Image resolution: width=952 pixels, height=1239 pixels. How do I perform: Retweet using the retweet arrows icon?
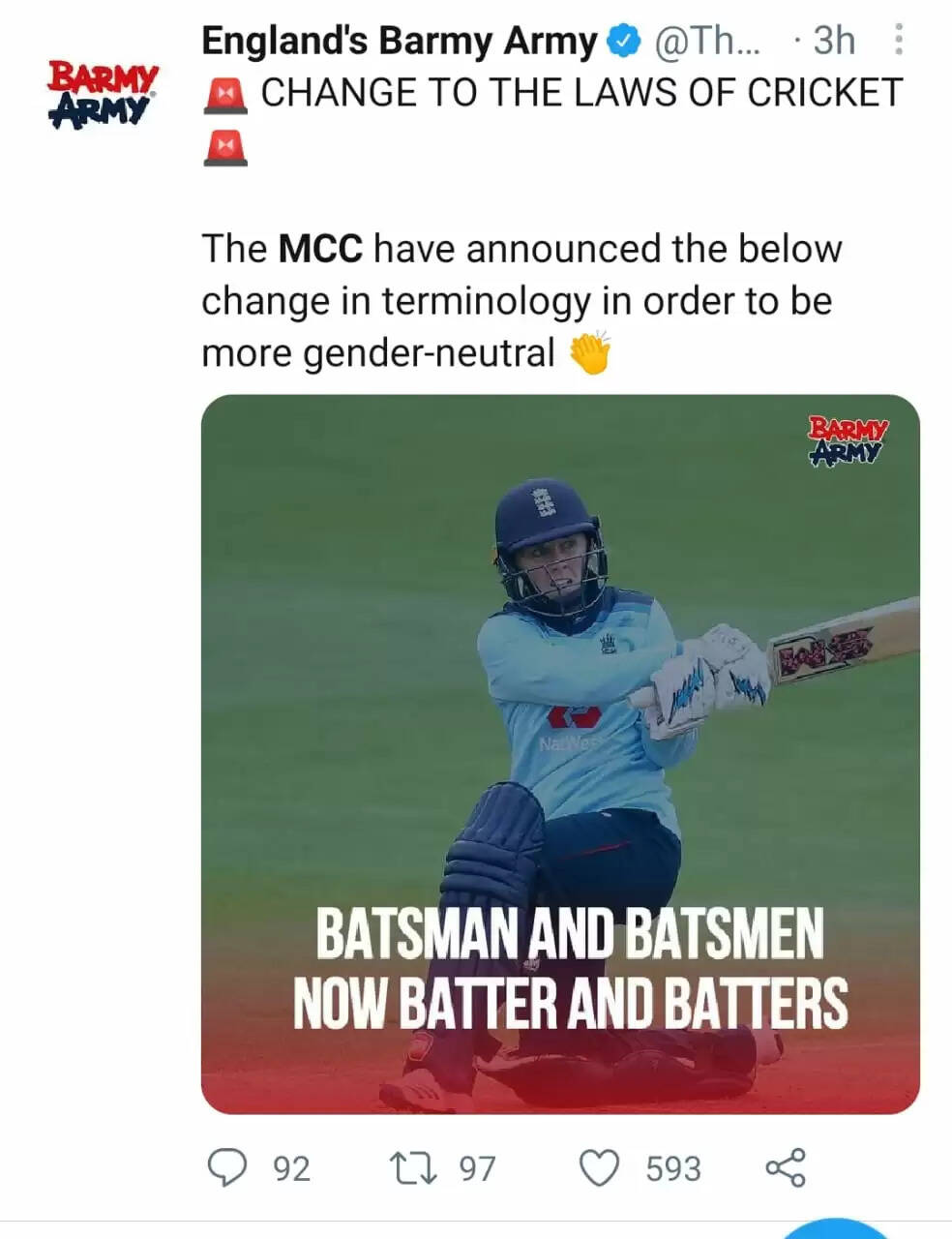pos(411,1167)
